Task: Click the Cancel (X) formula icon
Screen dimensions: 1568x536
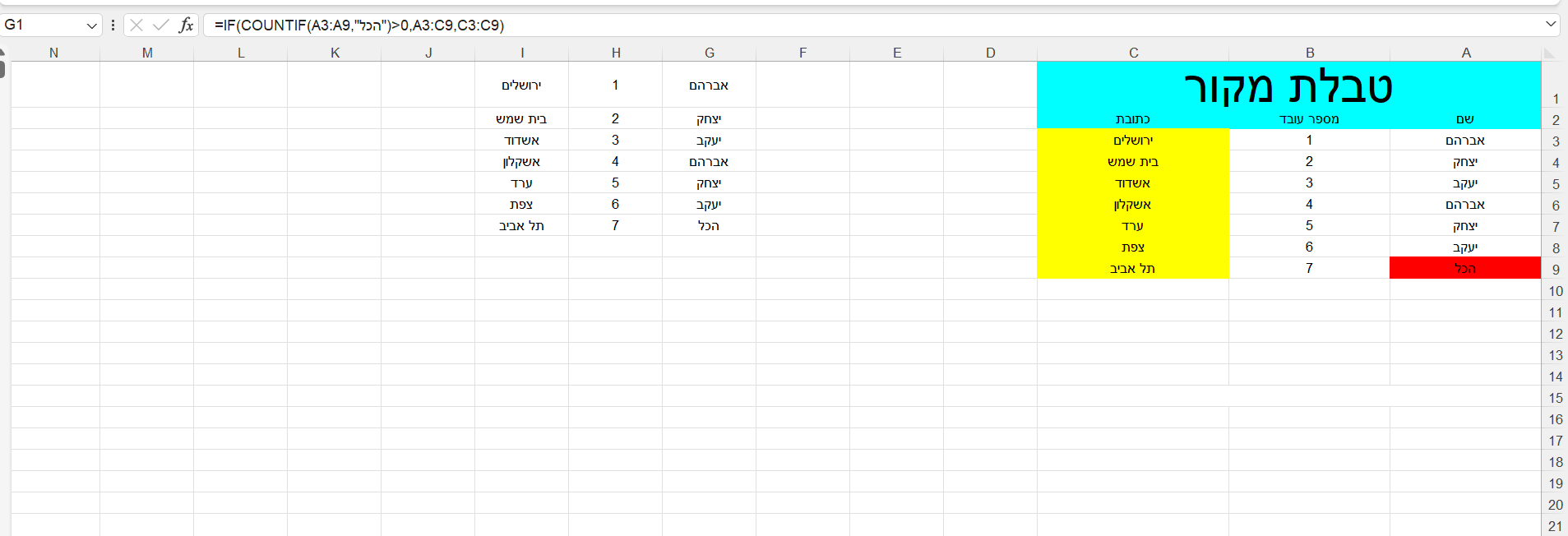Action: pyautogui.click(x=136, y=25)
